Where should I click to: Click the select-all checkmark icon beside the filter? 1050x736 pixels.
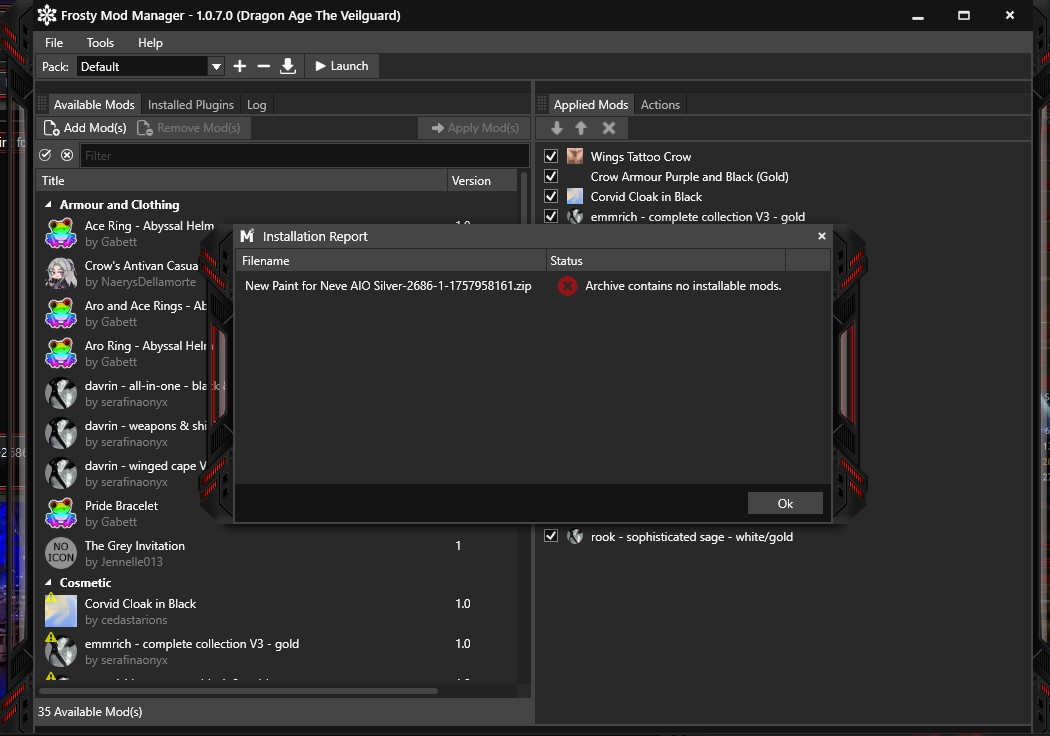[x=45, y=155]
